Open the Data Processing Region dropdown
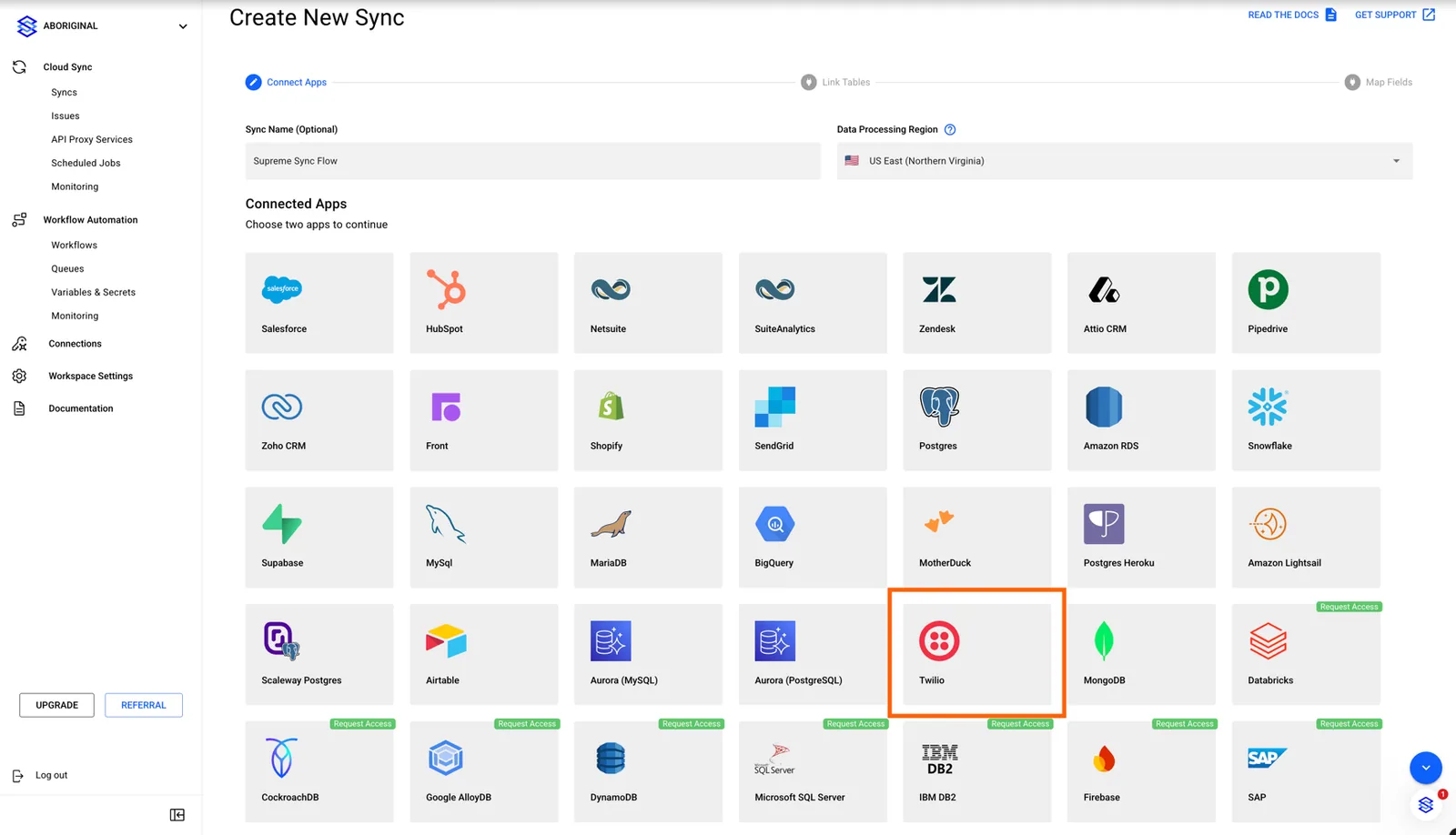The width and height of the screenshot is (1456, 835). (1125, 161)
